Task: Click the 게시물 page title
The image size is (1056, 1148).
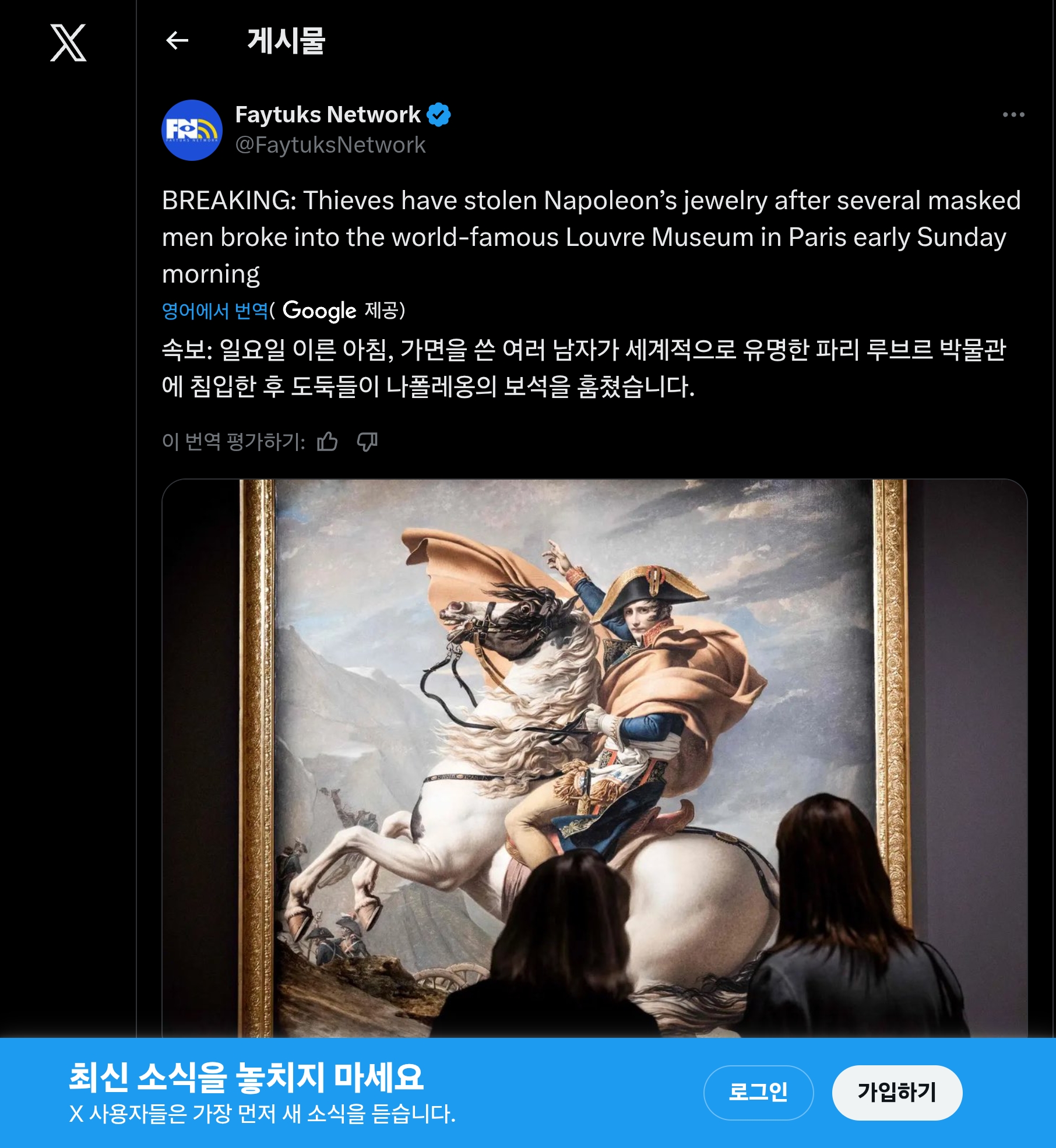Action: coord(286,41)
